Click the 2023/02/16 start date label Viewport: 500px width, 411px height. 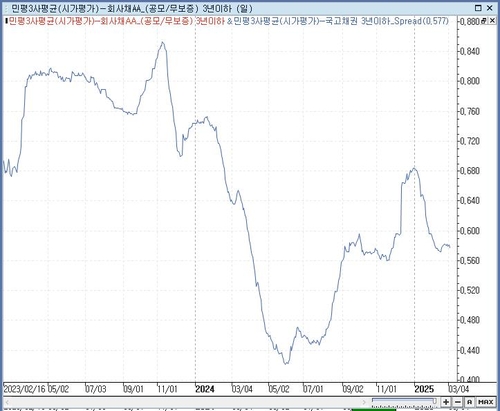pyautogui.click(x=25, y=389)
